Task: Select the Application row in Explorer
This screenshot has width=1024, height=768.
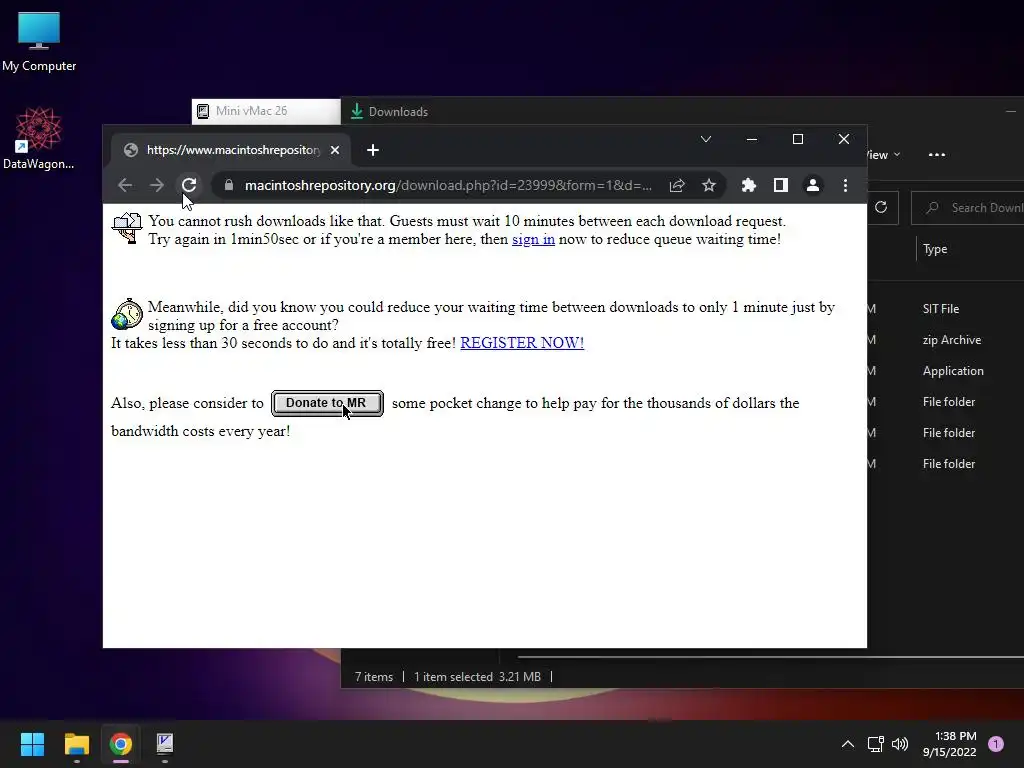Action: click(945, 371)
